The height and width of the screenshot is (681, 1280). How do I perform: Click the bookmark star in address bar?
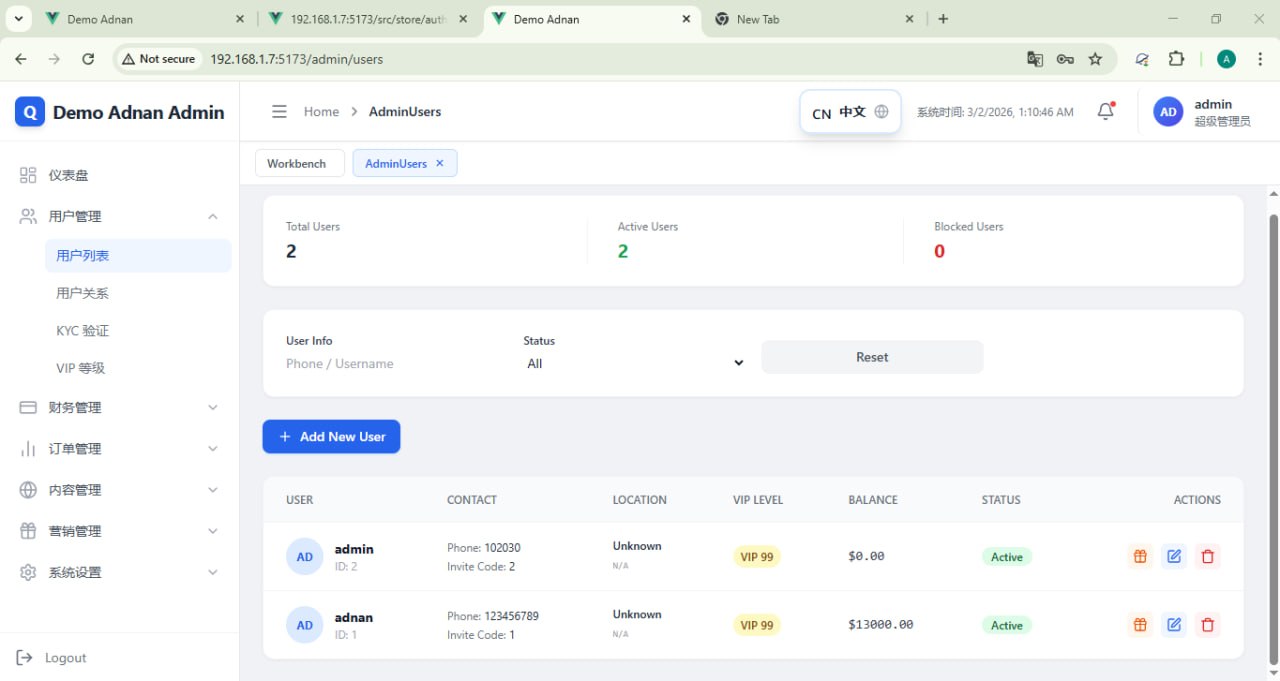pyautogui.click(x=1095, y=59)
